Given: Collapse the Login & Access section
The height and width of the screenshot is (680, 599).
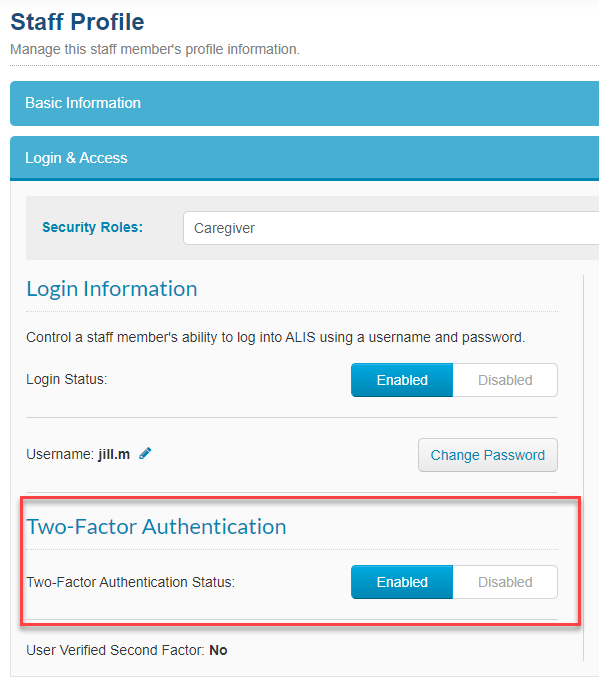Looking at the screenshot, I should tap(304, 158).
